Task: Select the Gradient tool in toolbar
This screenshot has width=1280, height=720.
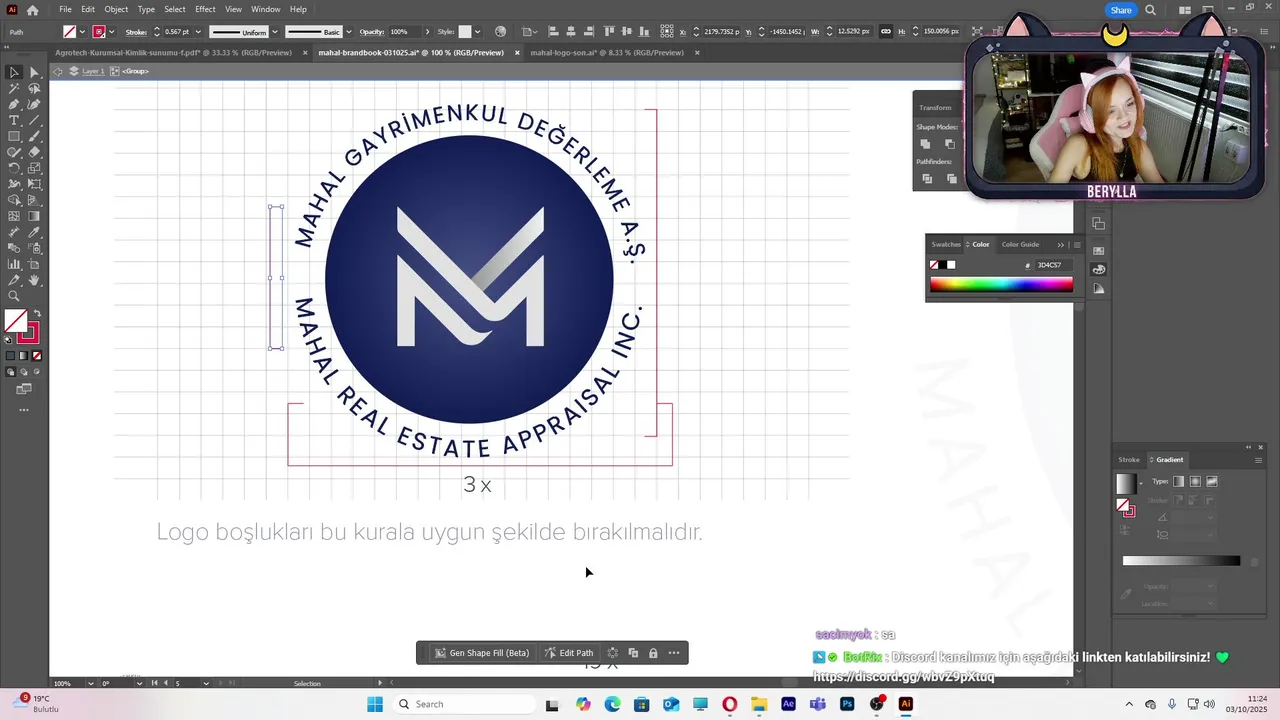Action: pos(34,216)
